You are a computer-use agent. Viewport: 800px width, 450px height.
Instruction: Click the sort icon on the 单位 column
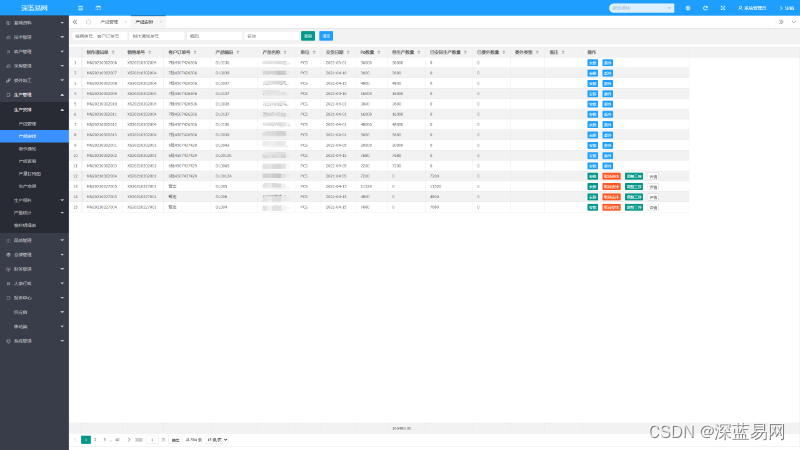pos(314,53)
